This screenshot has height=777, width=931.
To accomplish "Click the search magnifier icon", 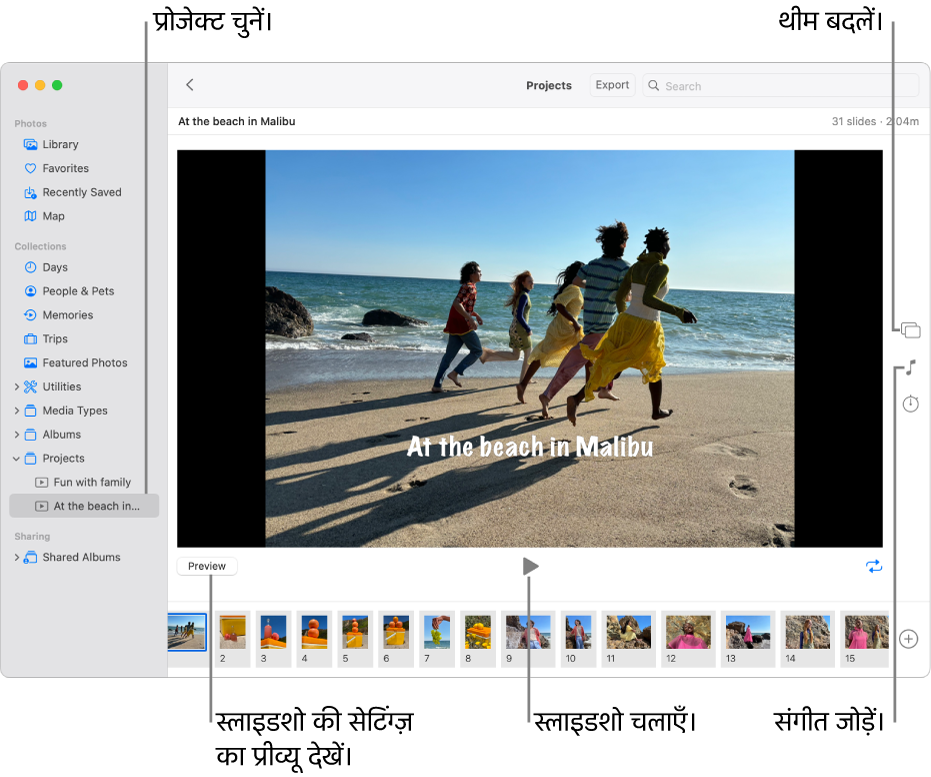I will pos(654,85).
